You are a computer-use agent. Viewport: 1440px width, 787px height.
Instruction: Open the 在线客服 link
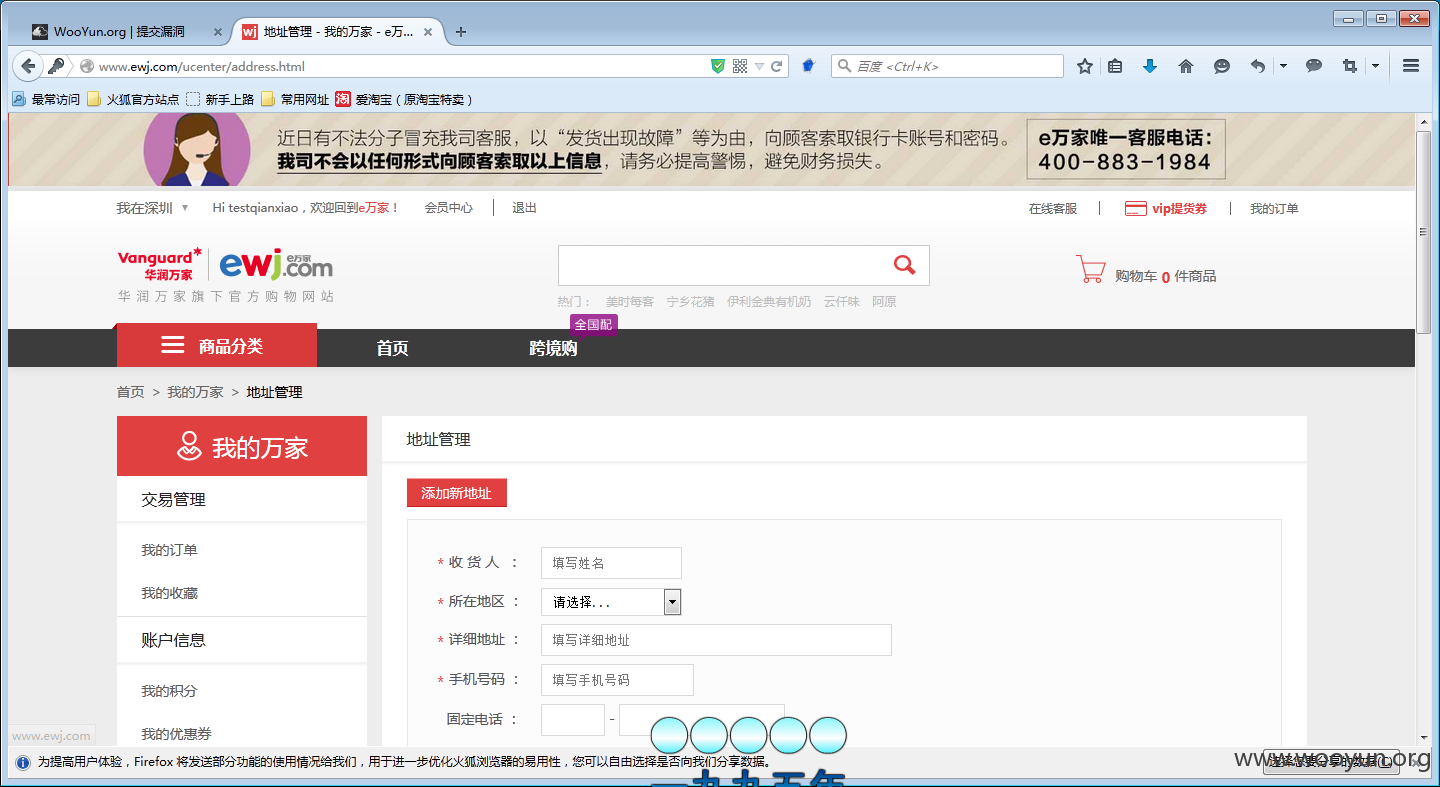click(1053, 209)
